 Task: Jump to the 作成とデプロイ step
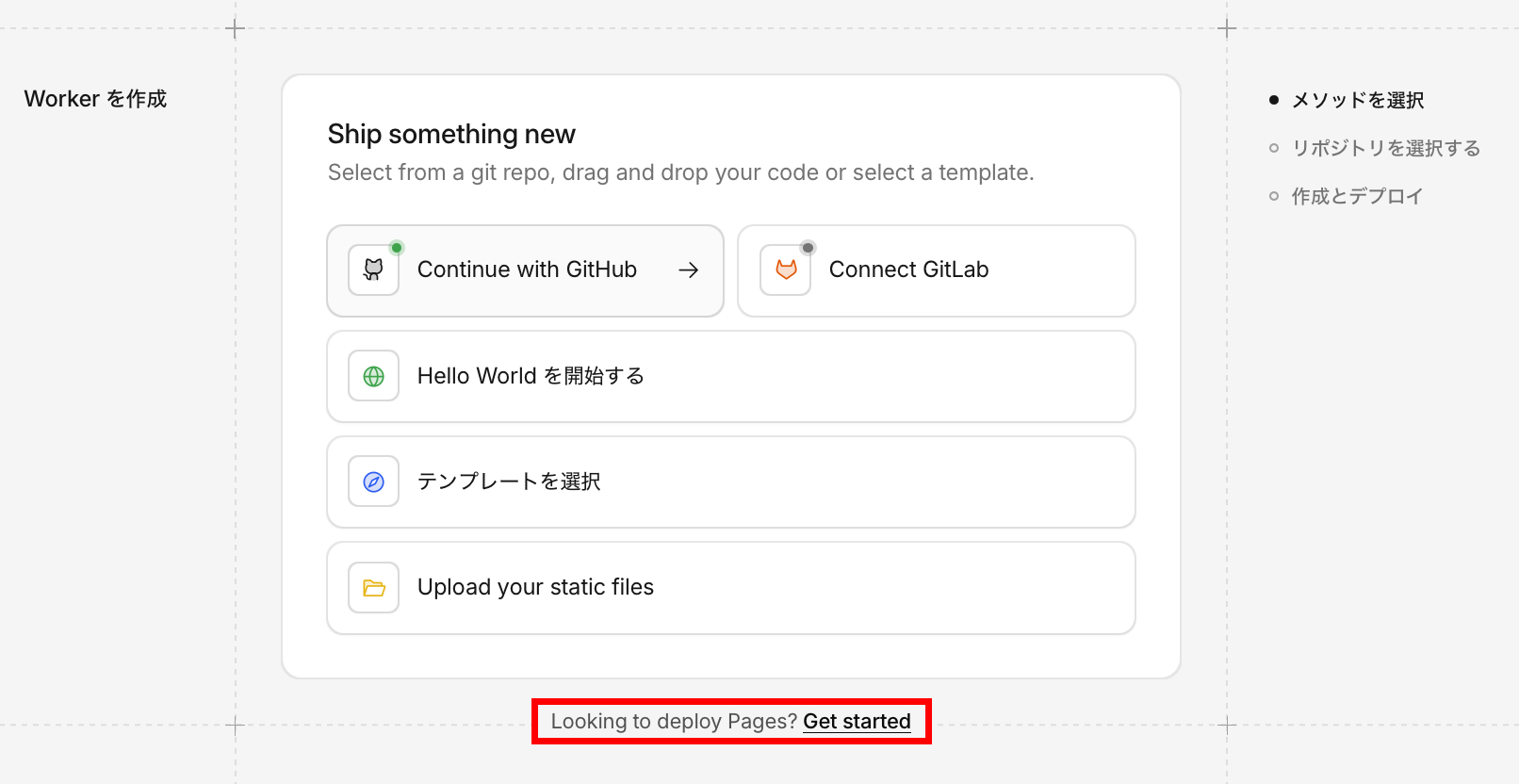click(x=1357, y=196)
